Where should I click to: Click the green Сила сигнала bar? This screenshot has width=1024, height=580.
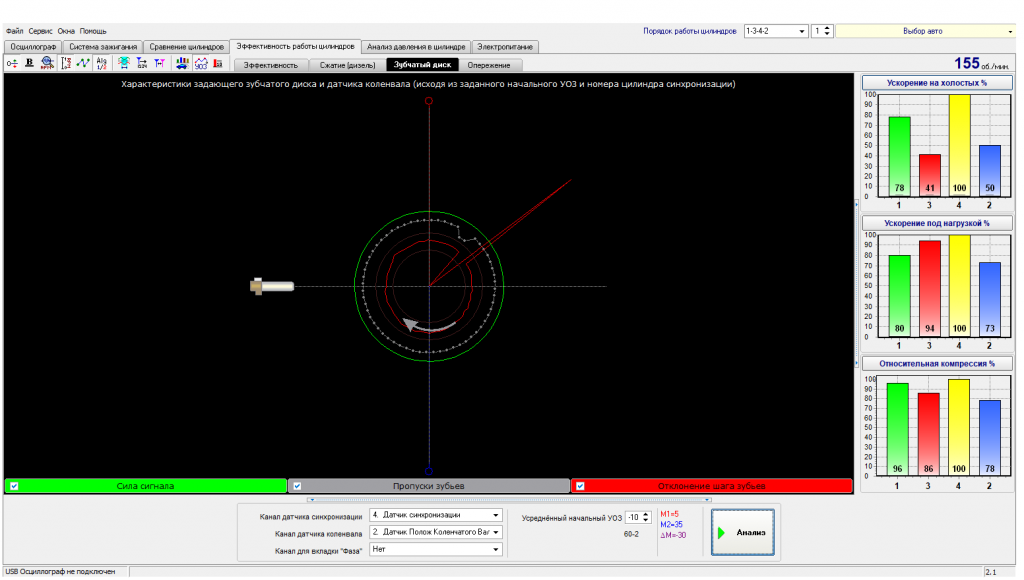pos(146,486)
